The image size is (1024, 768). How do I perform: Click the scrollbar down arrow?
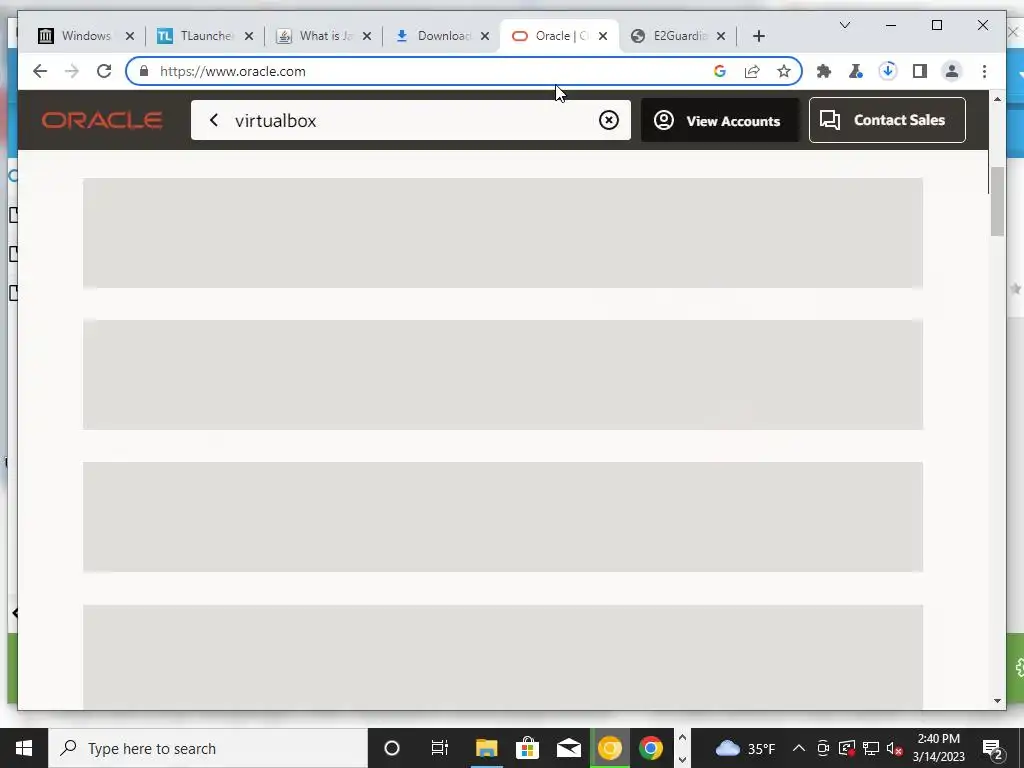[997, 701]
